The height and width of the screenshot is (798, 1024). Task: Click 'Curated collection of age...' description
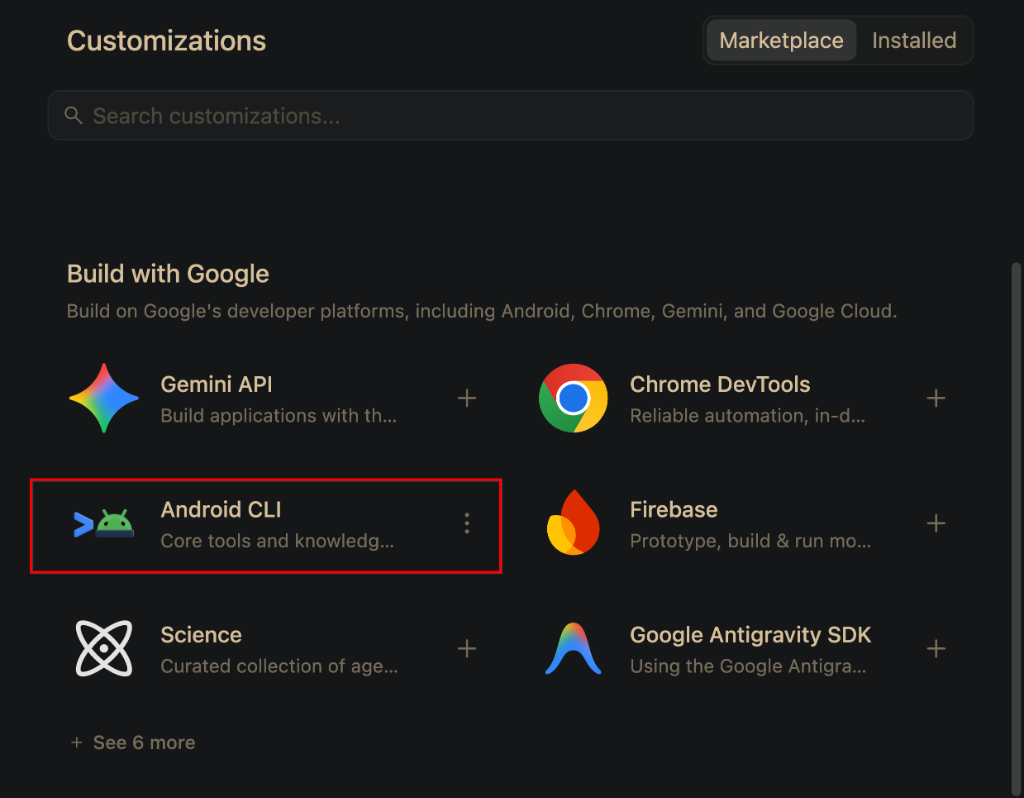click(x=279, y=666)
